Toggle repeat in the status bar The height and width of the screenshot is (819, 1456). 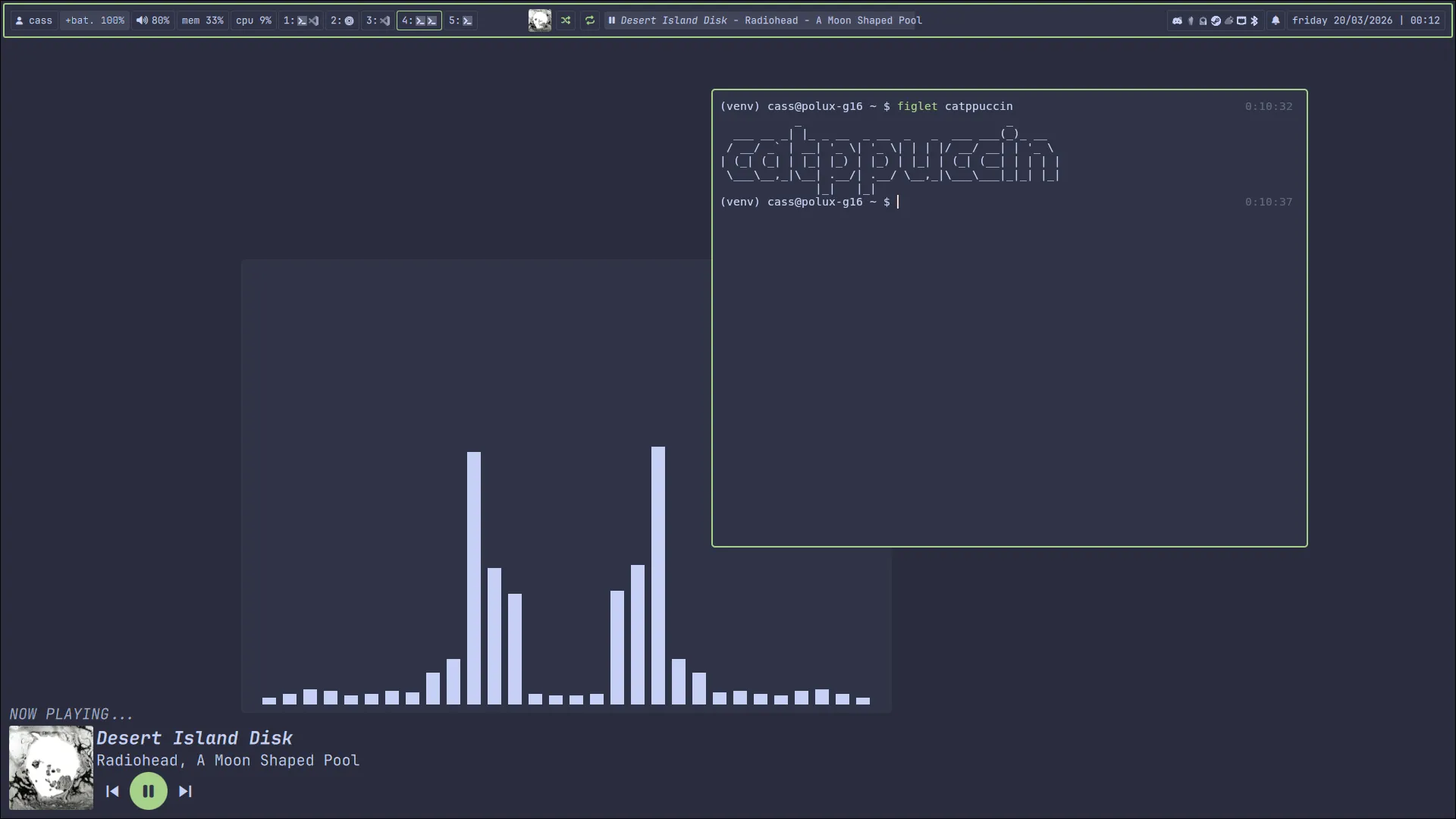590,20
